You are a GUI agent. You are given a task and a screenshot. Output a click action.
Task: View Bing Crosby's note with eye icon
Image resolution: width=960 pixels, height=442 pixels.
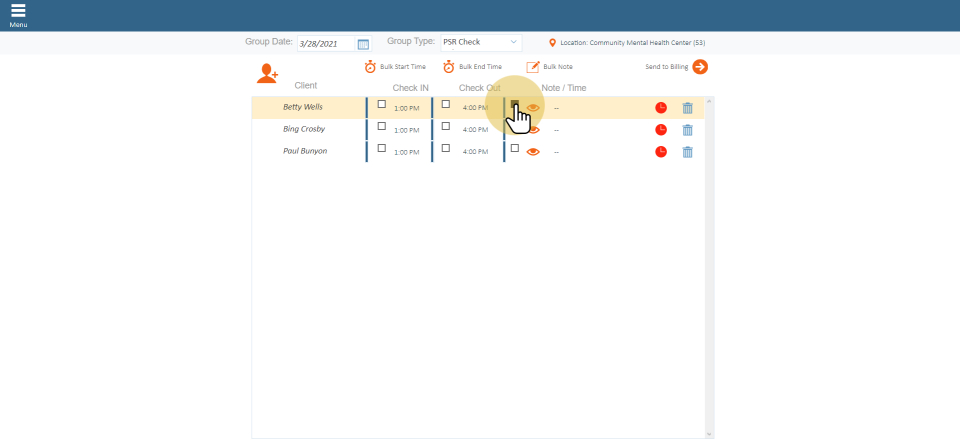pos(533,130)
